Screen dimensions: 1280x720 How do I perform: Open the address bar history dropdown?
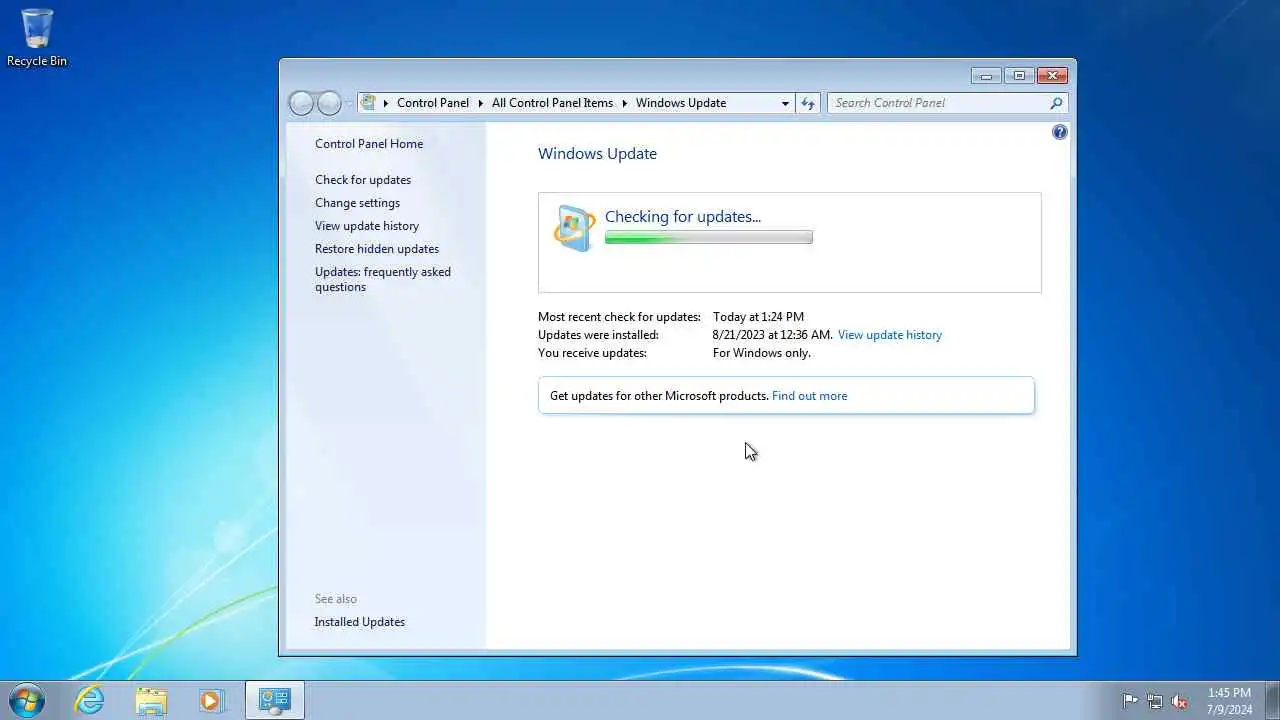pyautogui.click(x=785, y=103)
